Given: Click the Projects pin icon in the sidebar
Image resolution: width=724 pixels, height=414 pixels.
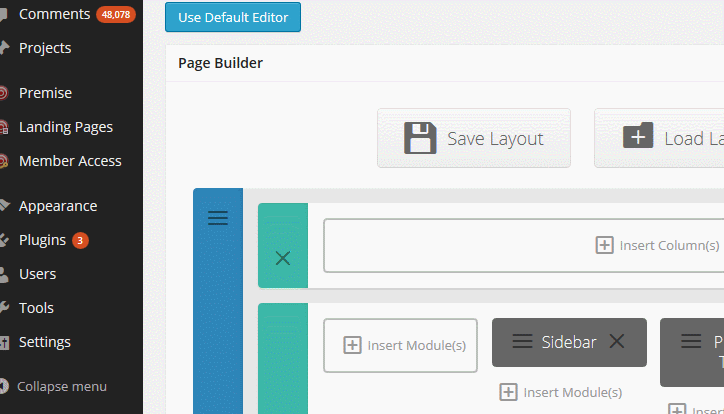Looking at the screenshot, I should [x=4, y=48].
